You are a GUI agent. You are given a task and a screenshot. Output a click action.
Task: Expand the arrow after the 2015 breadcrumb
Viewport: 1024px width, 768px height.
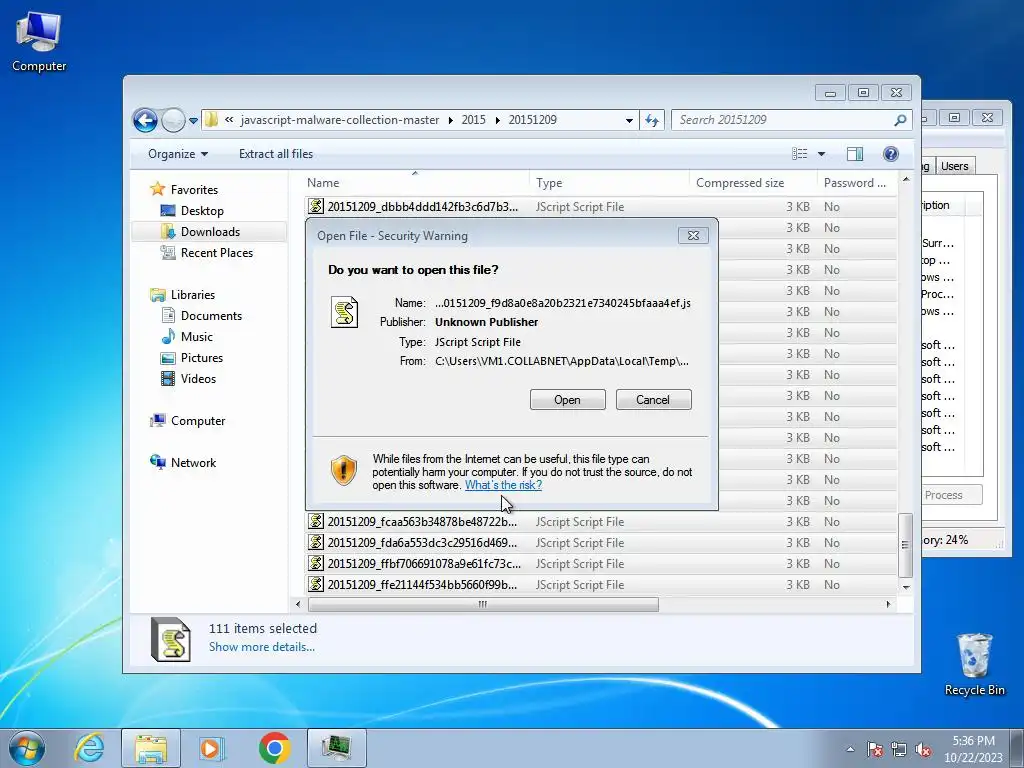coord(498,121)
